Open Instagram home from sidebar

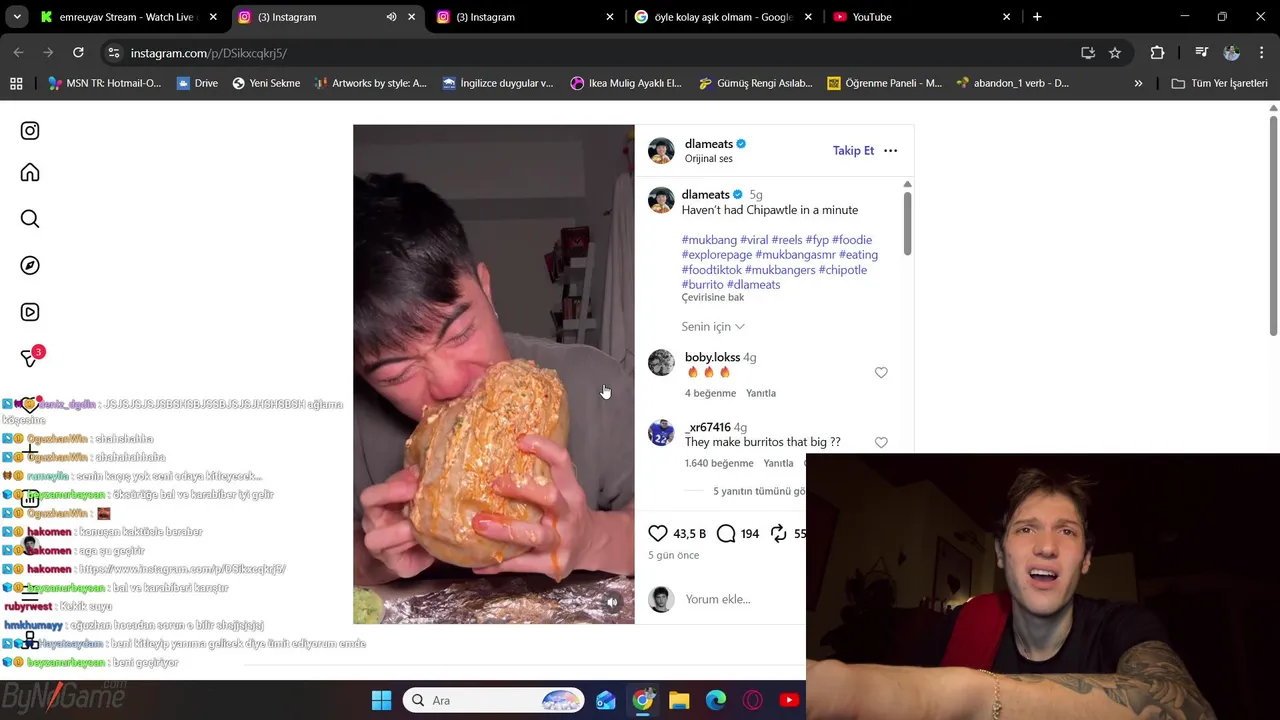pyautogui.click(x=30, y=173)
